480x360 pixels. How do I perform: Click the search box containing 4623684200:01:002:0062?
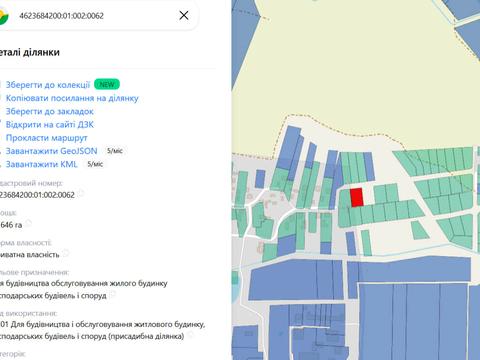click(x=98, y=15)
